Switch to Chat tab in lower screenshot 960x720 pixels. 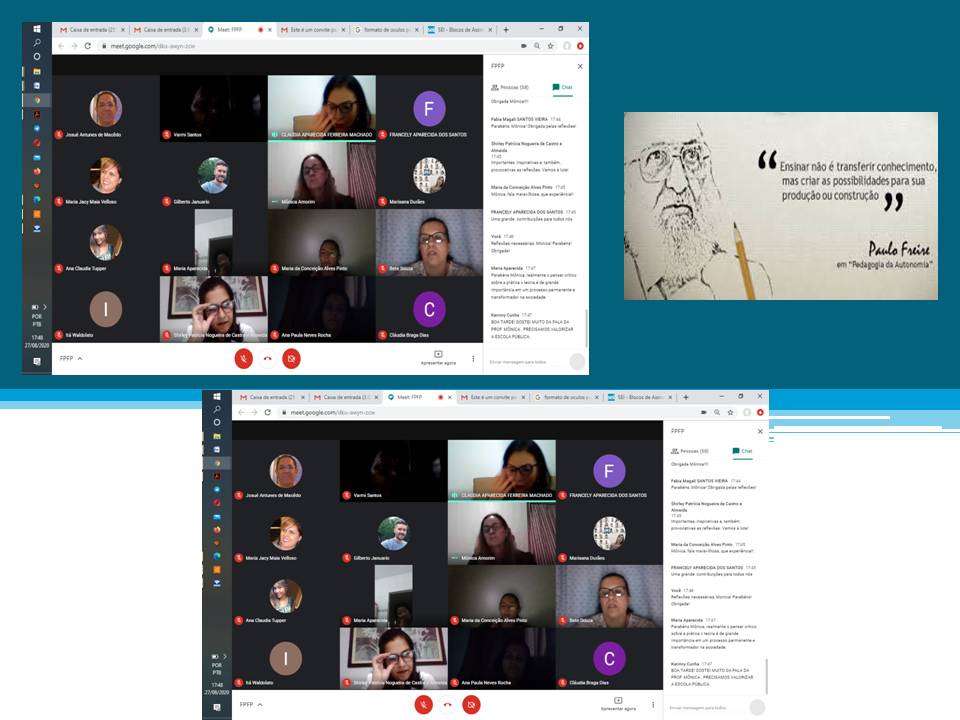743,451
